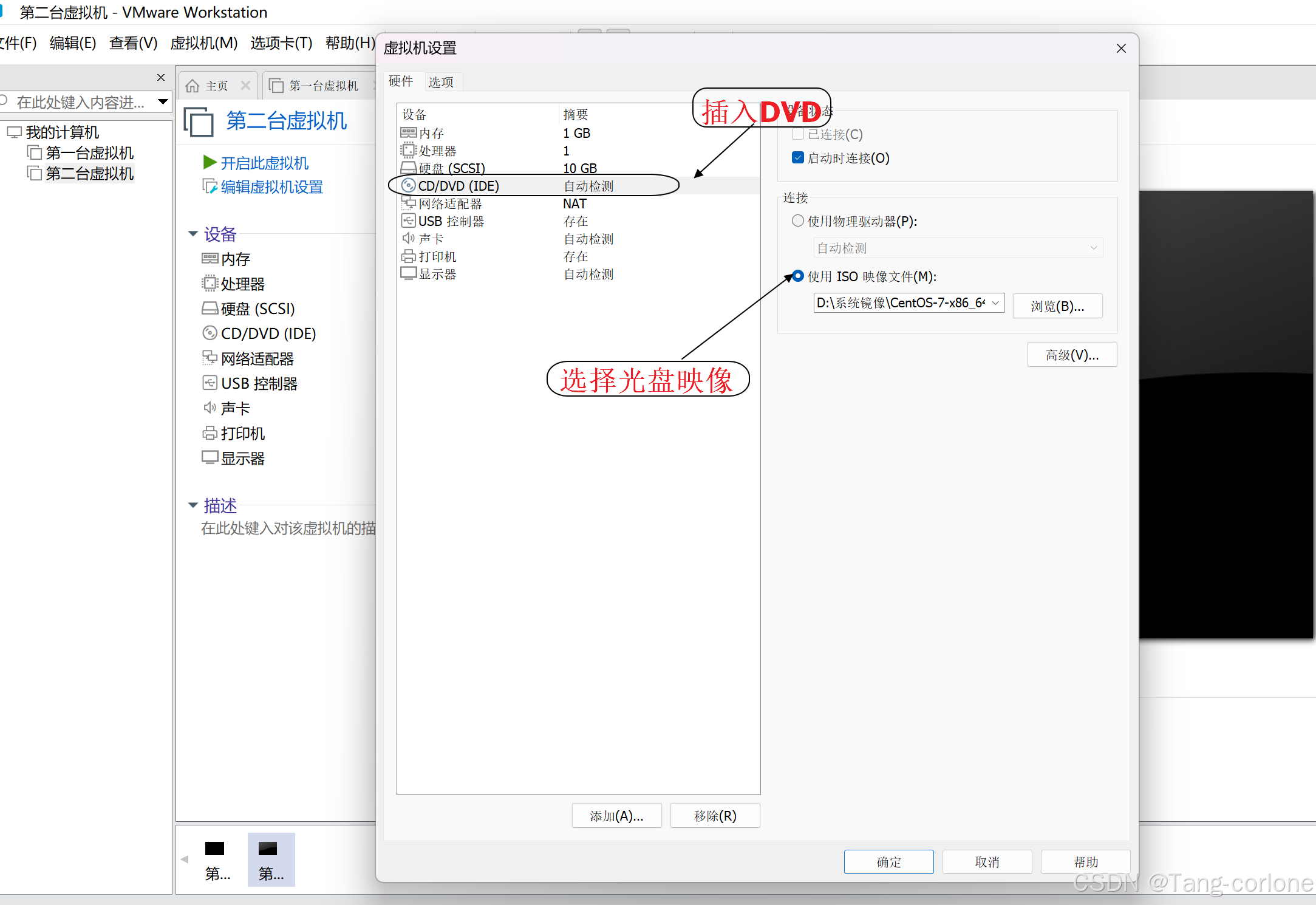Image resolution: width=1316 pixels, height=905 pixels.
Task: Click the green power-on VM play icon
Action: tap(210, 162)
